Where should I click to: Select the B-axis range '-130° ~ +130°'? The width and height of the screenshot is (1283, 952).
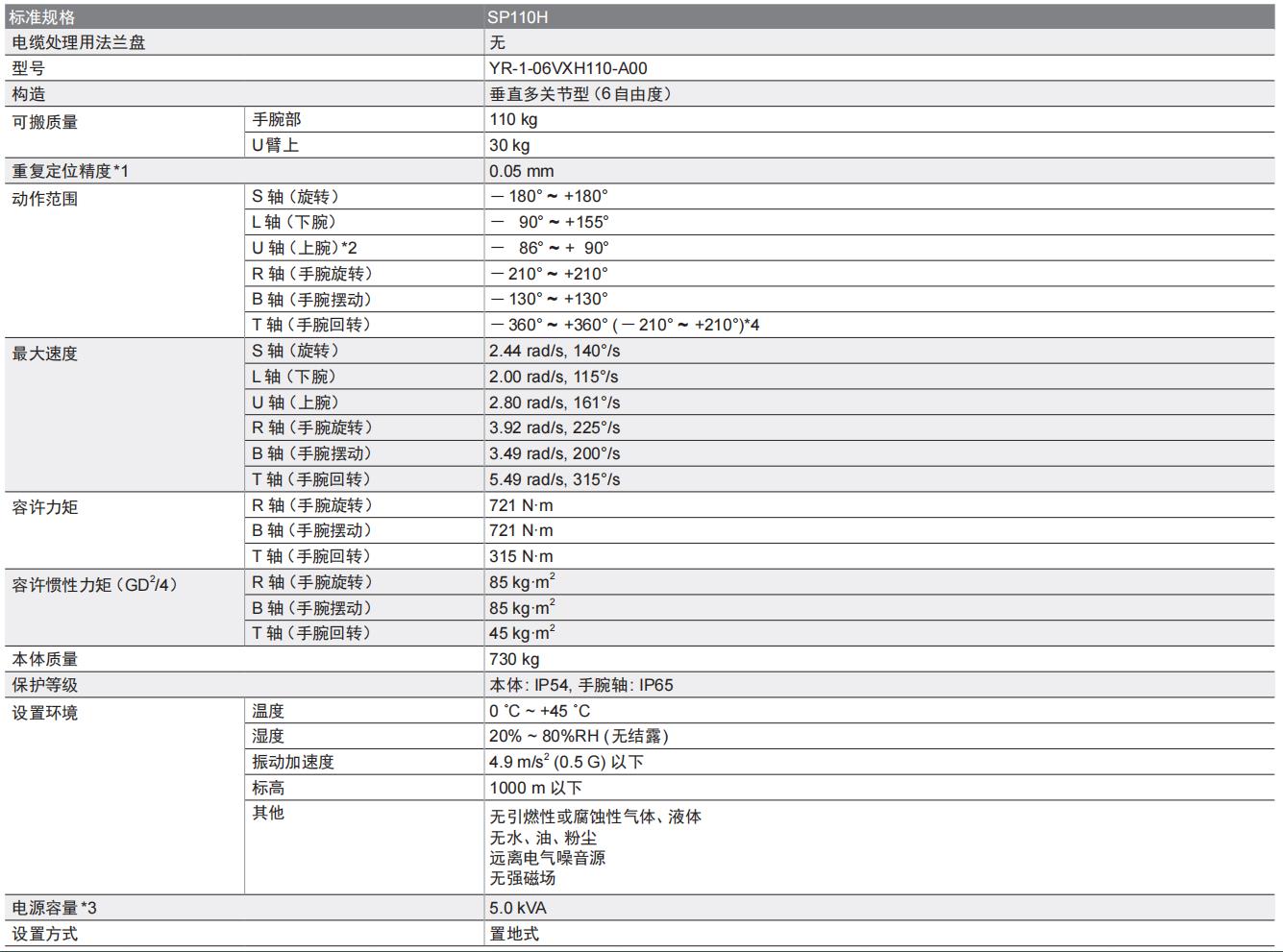click(549, 299)
